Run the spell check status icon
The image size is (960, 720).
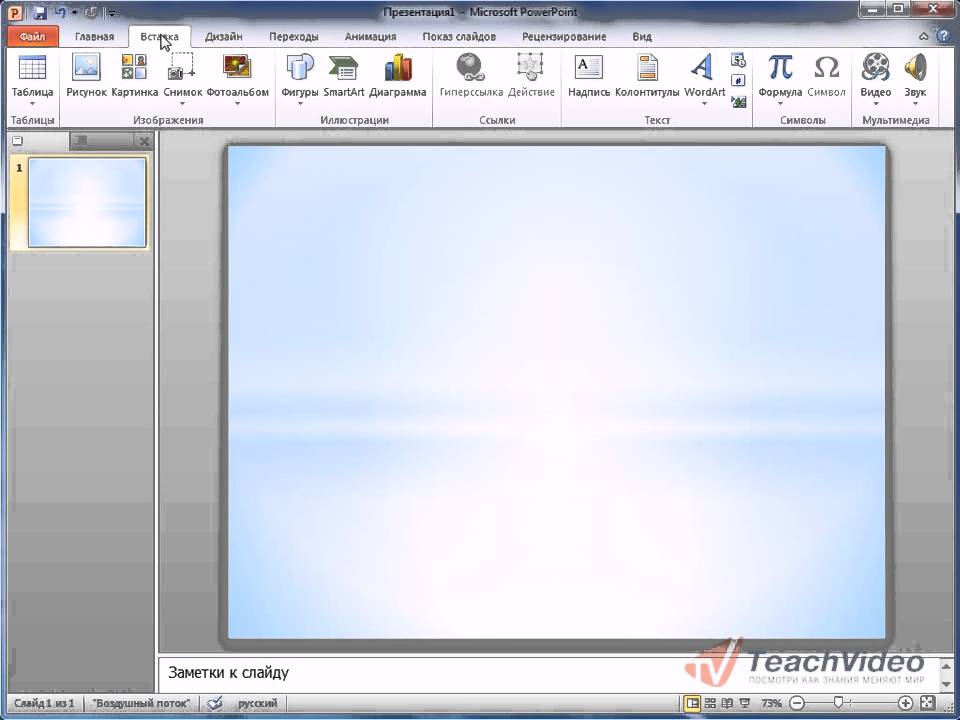(x=215, y=703)
